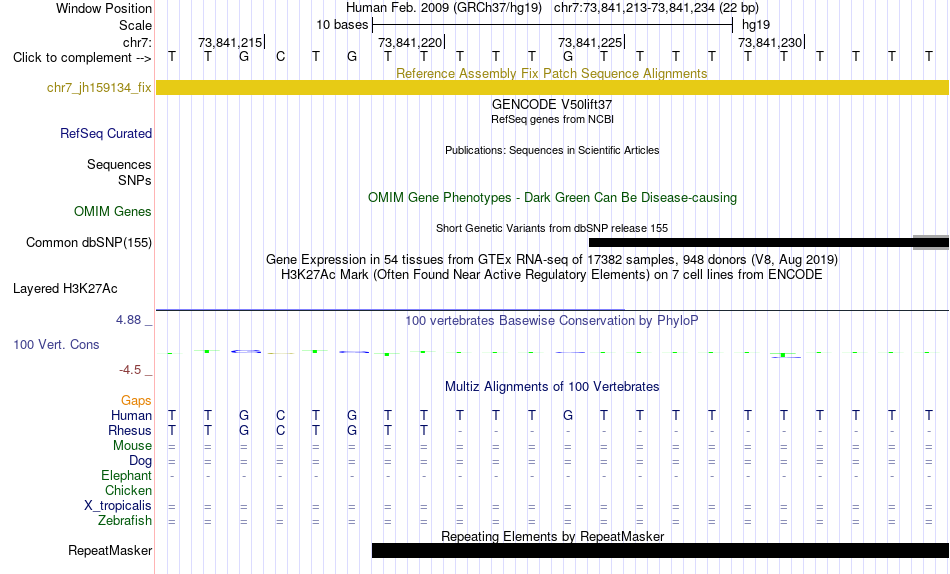Click the 10 bases scale bar
This screenshot has width=950, height=574.
tap(552, 25)
